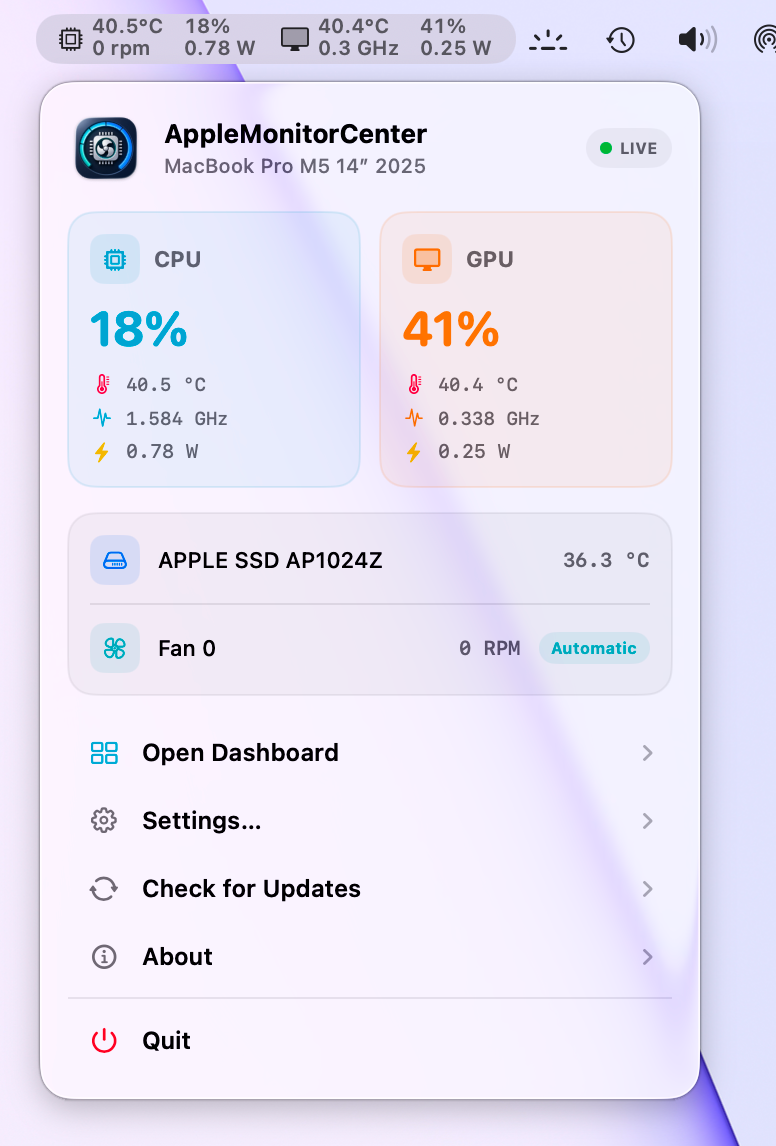The height and width of the screenshot is (1146, 776).
Task: Click the Open Dashboard grid icon
Action: point(104,753)
